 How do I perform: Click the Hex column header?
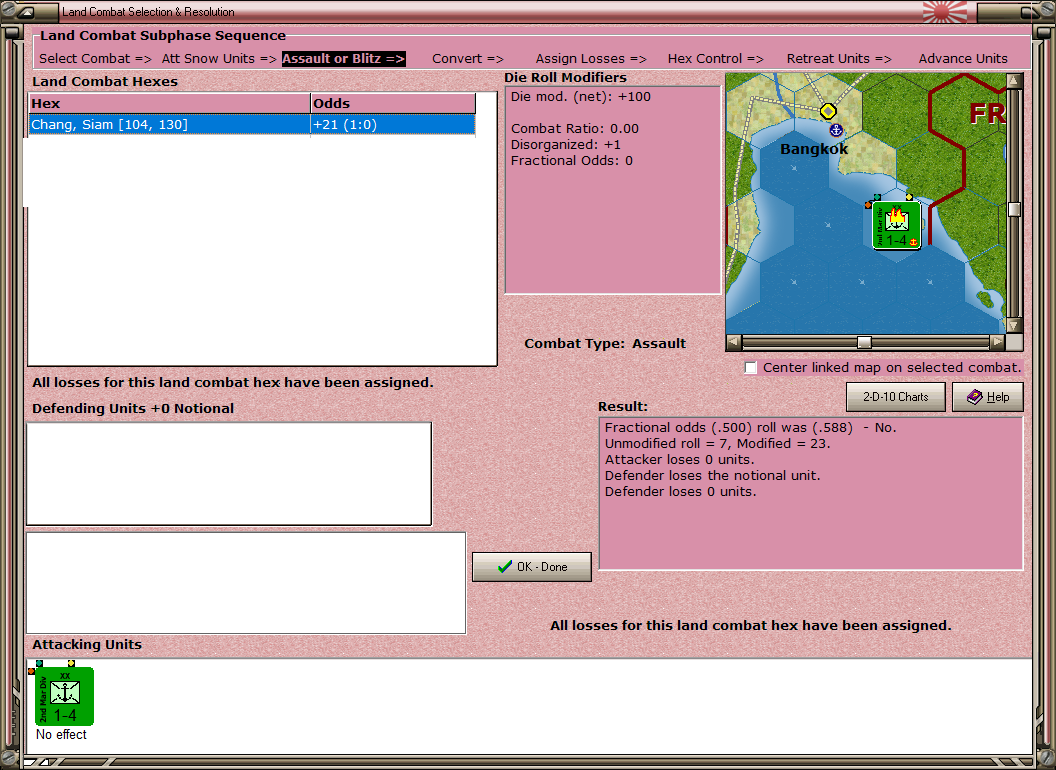(169, 104)
